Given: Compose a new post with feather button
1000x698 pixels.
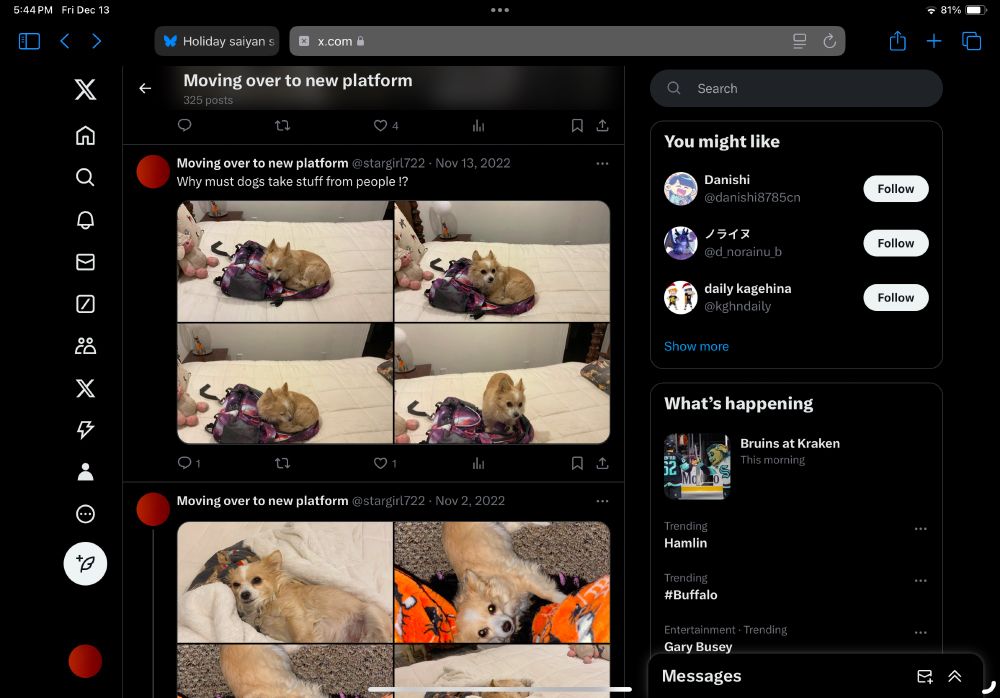Looking at the screenshot, I should (x=85, y=563).
